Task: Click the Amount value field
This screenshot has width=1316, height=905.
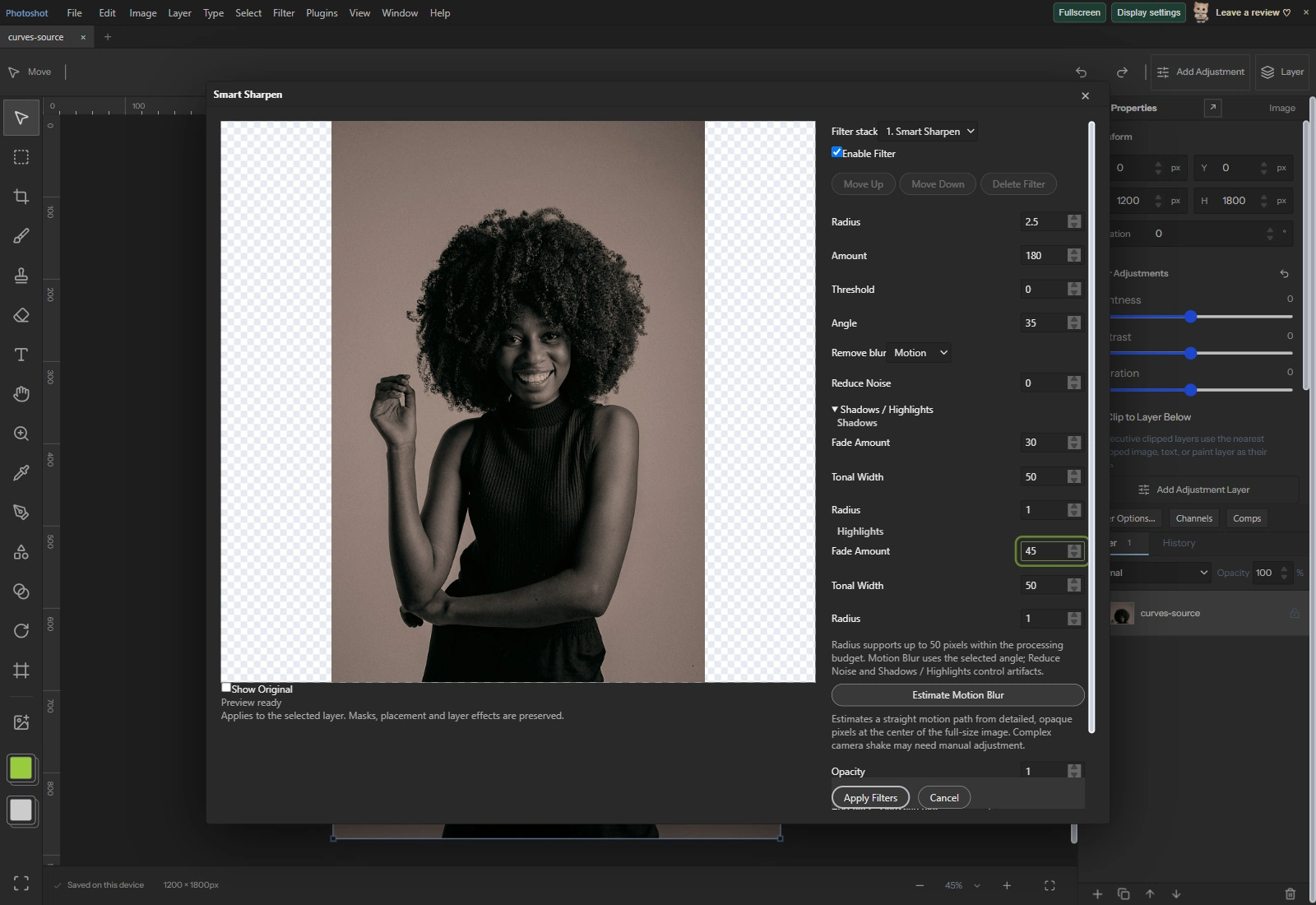Action: point(1051,256)
